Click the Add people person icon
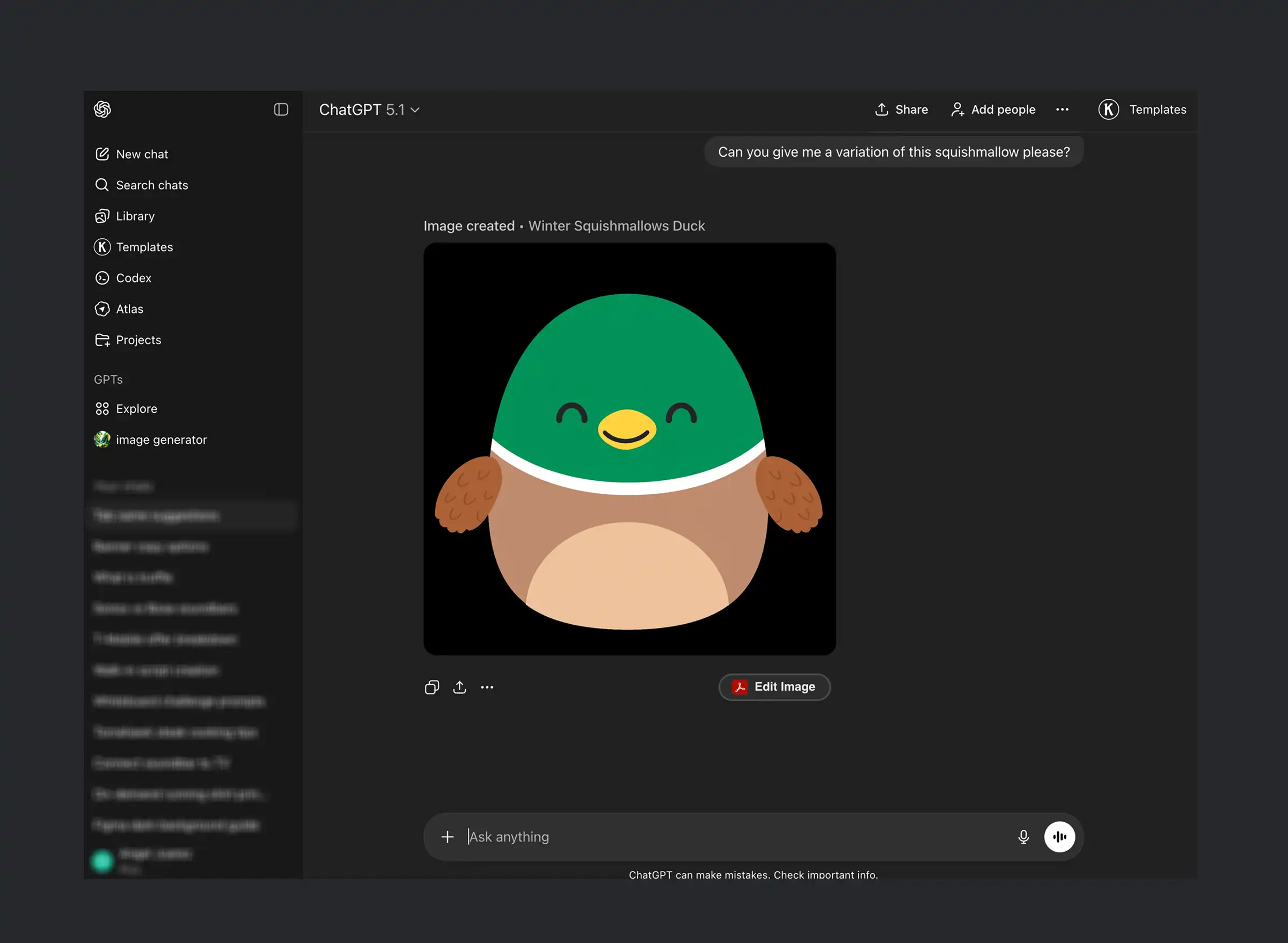This screenshot has width=1288, height=943. tap(957, 109)
